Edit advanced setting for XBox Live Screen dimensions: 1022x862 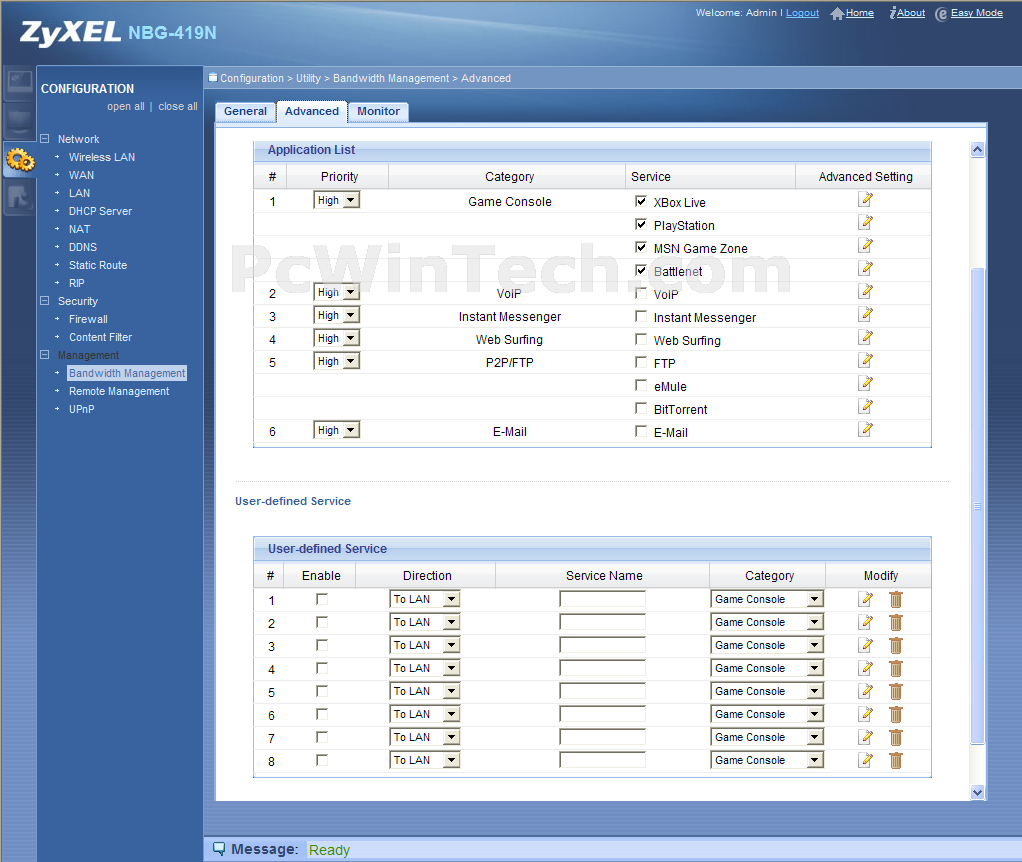866,199
